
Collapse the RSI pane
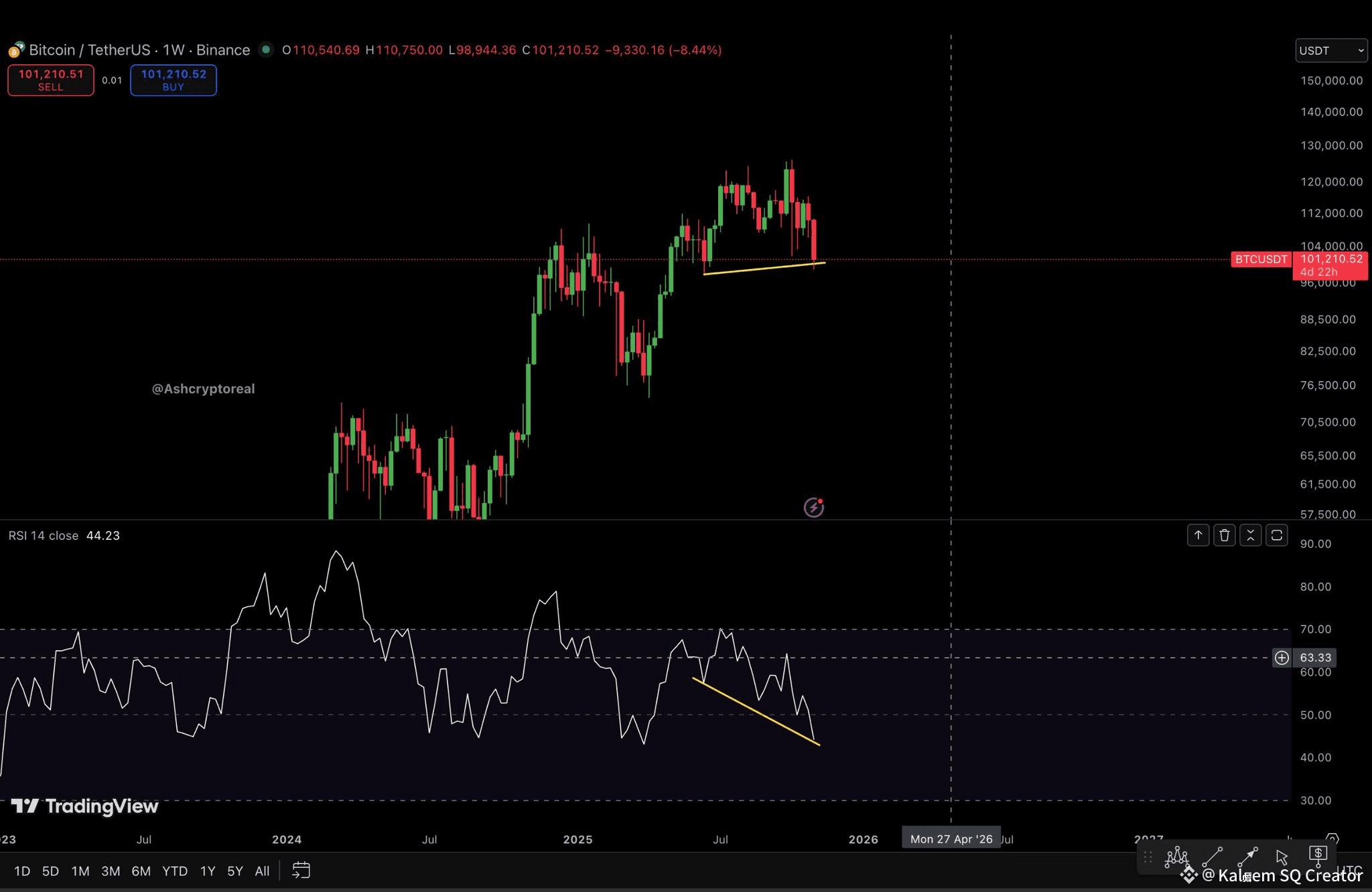(x=1251, y=535)
